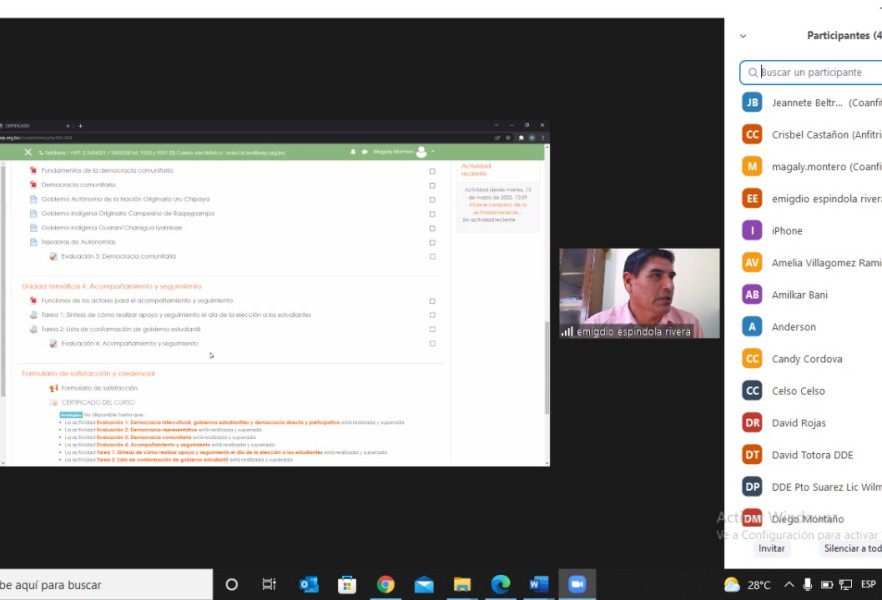Open Google Chrome from the taskbar

point(385,584)
